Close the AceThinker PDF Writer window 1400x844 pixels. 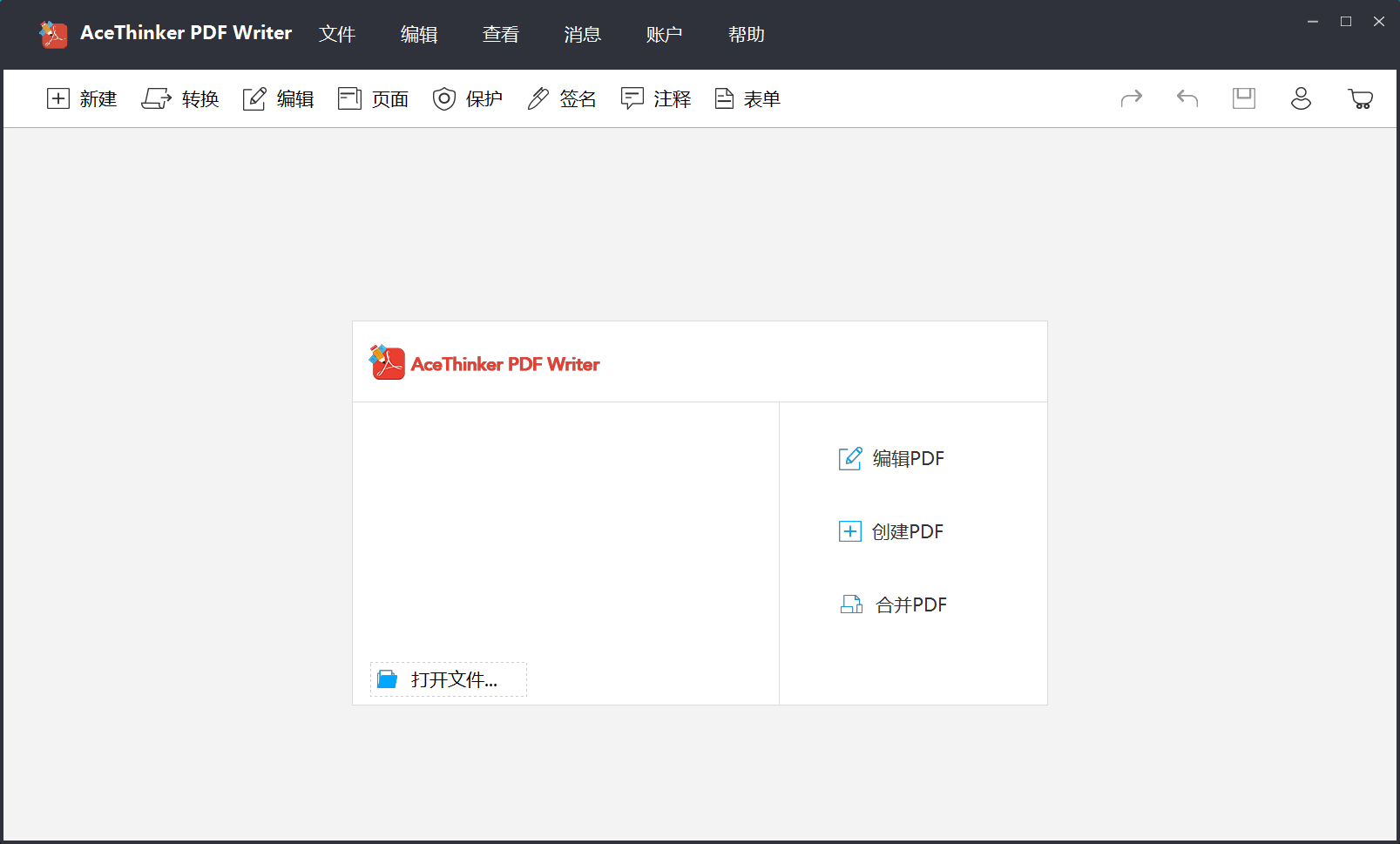[1379, 21]
